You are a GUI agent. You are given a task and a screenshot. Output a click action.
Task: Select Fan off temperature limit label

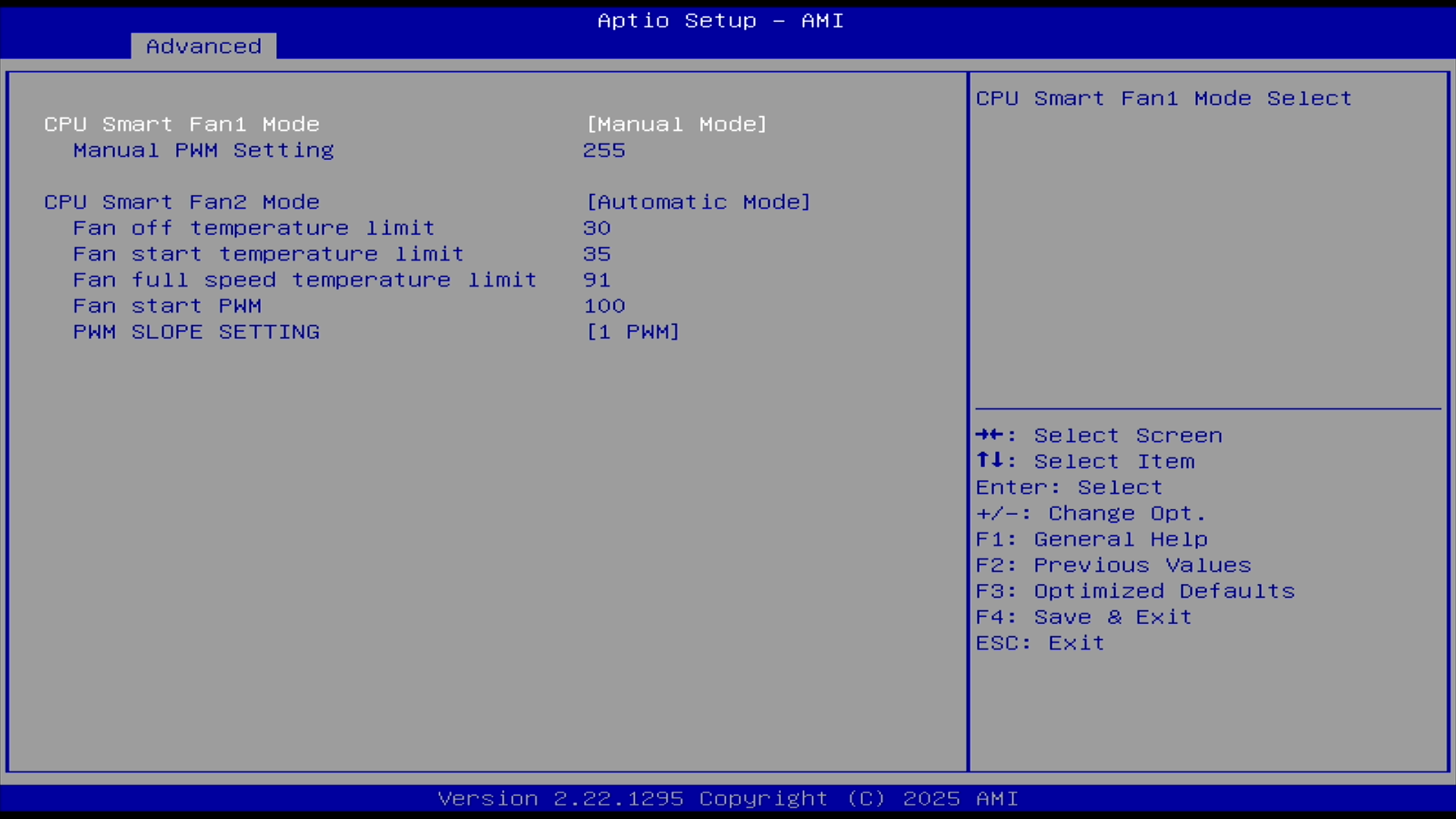(254, 228)
